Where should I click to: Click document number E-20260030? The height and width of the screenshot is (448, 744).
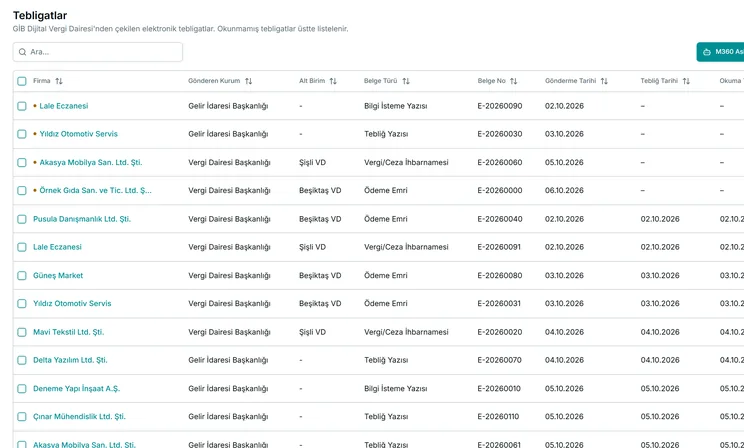click(500, 134)
